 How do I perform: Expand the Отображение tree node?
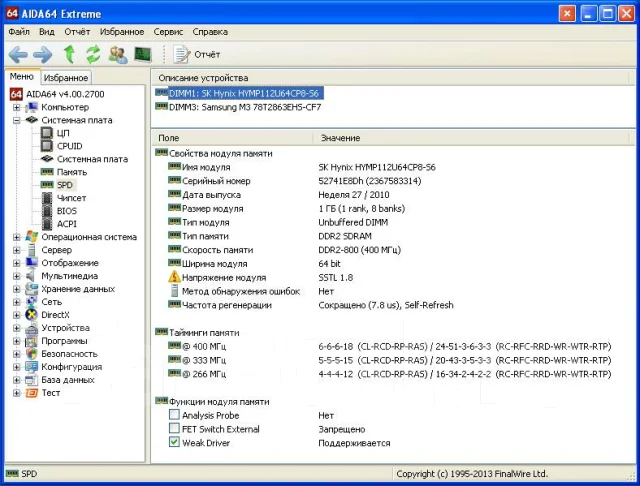click(x=16, y=263)
